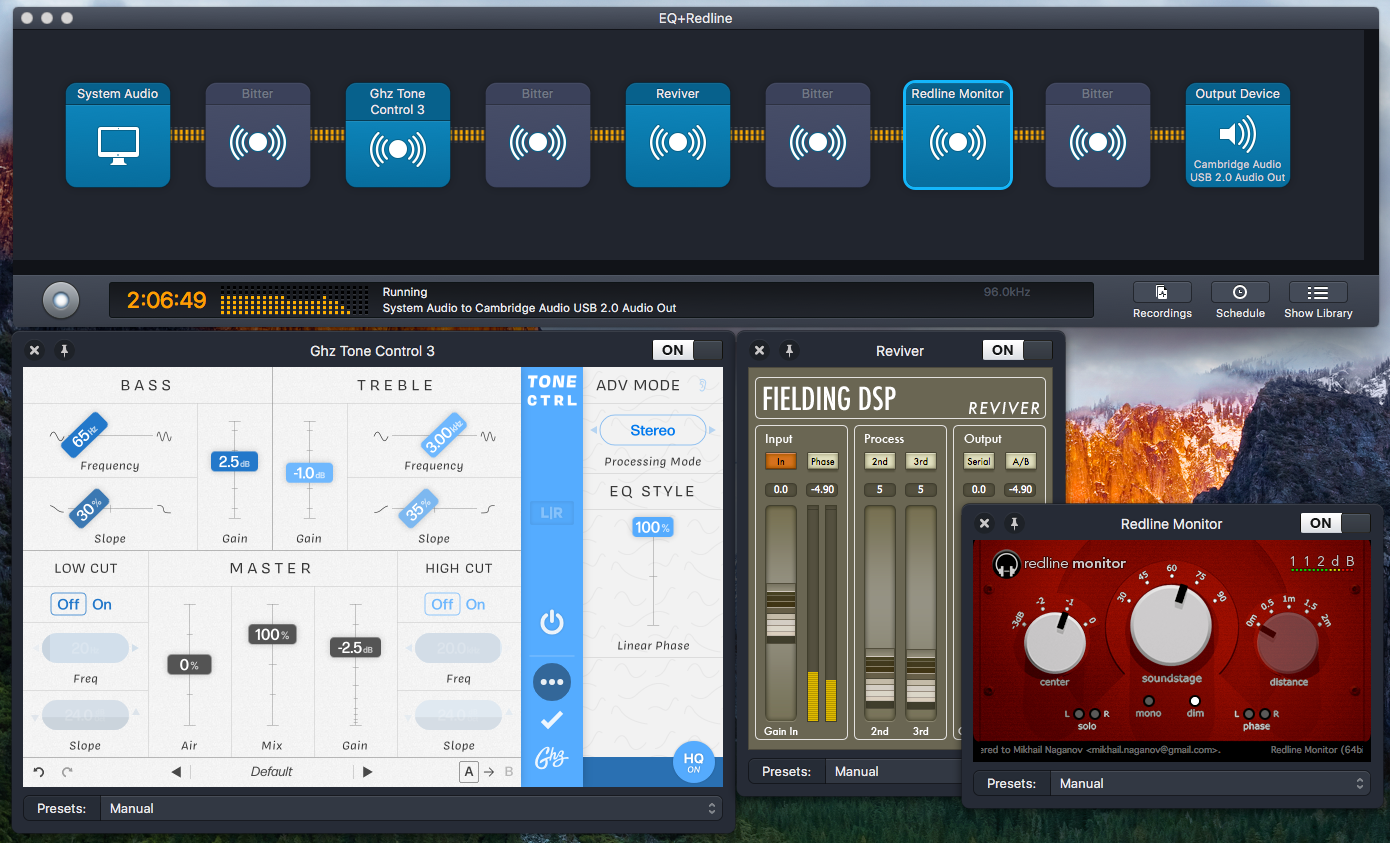Click the In button in Reviver Input
The height and width of the screenshot is (843, 1390).
tap(780, 461)
